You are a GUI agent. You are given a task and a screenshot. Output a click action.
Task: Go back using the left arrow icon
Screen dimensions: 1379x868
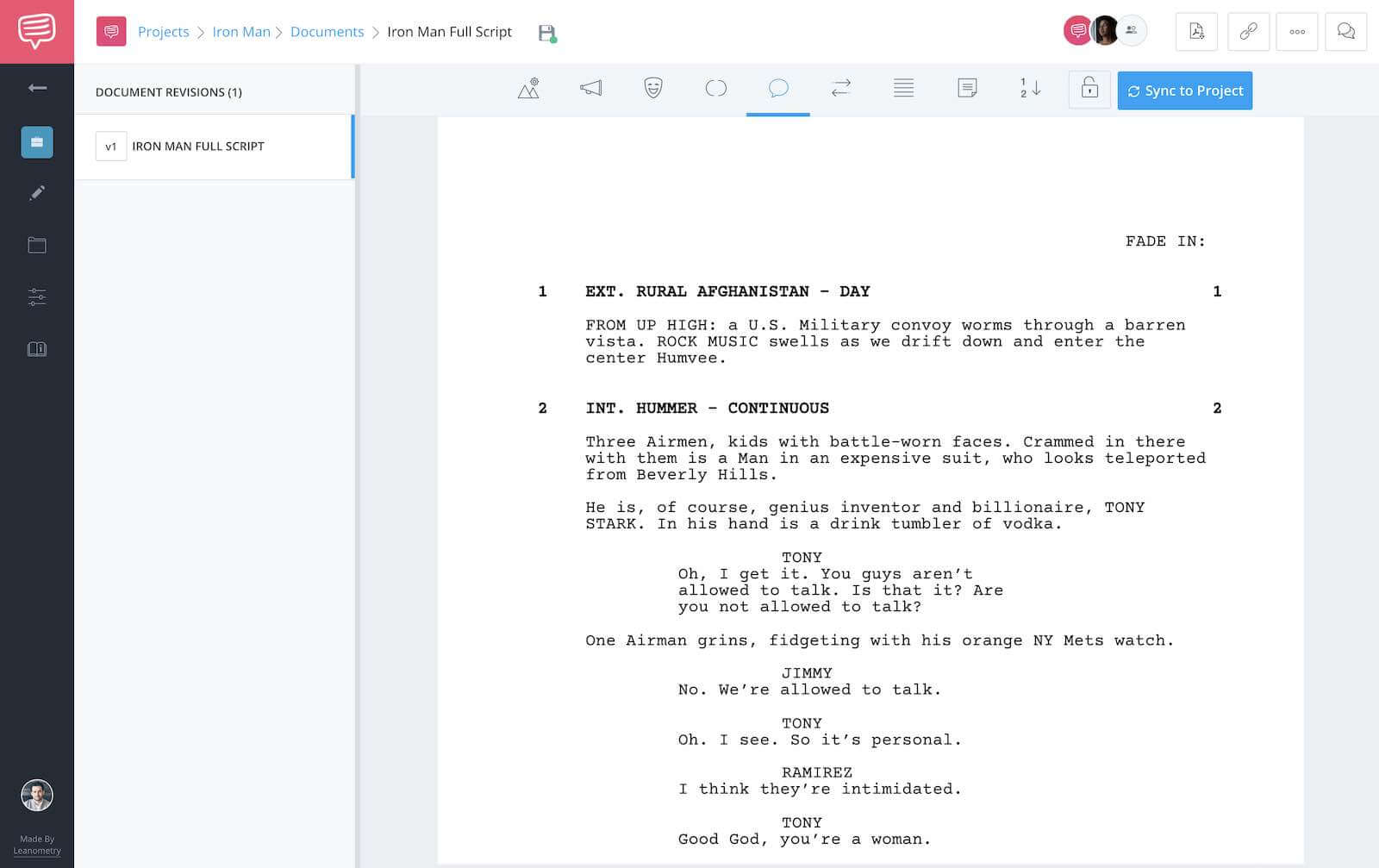click(37, 88)
